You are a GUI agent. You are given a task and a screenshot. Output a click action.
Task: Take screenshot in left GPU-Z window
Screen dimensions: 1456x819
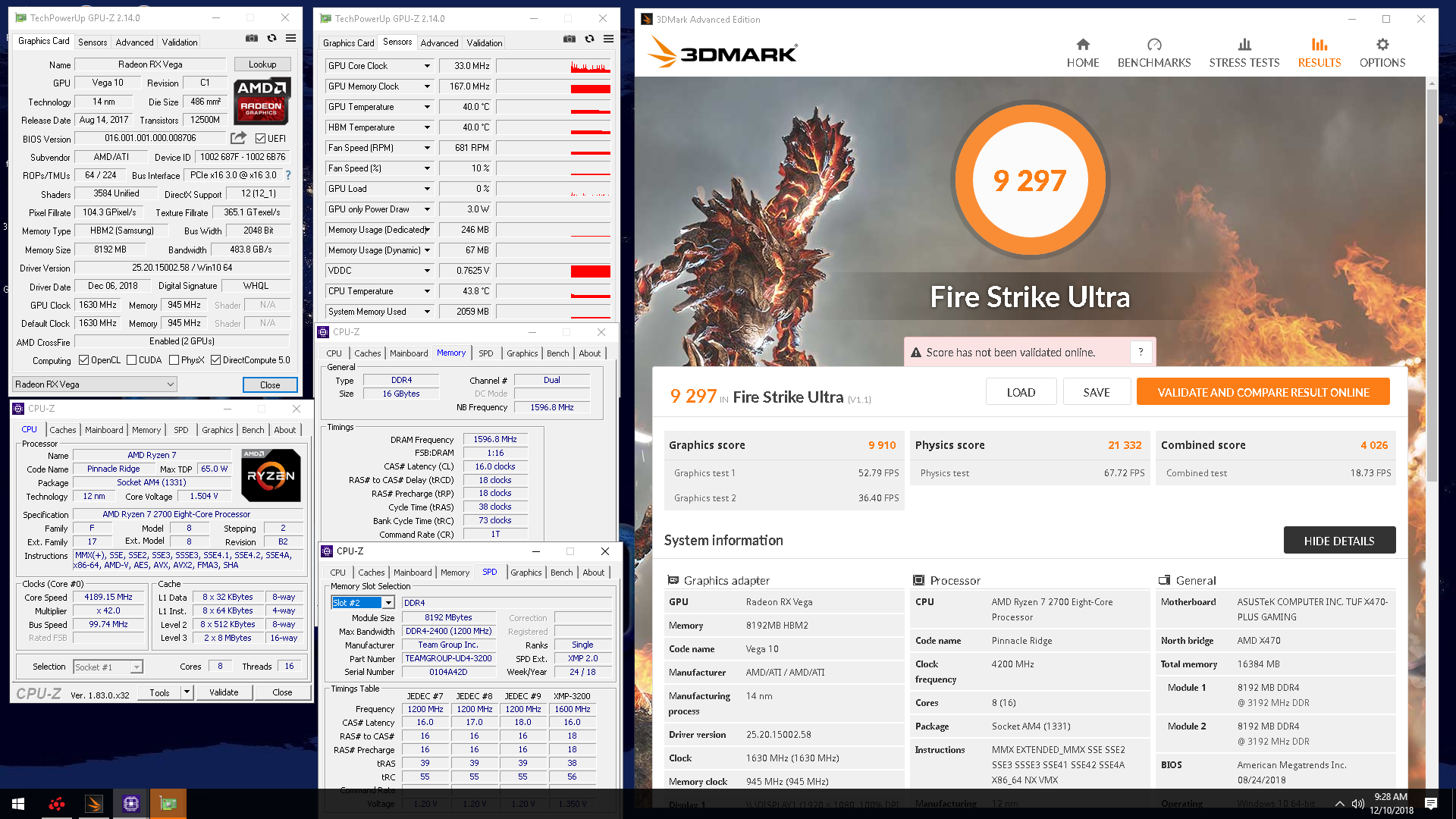point(252,38)
